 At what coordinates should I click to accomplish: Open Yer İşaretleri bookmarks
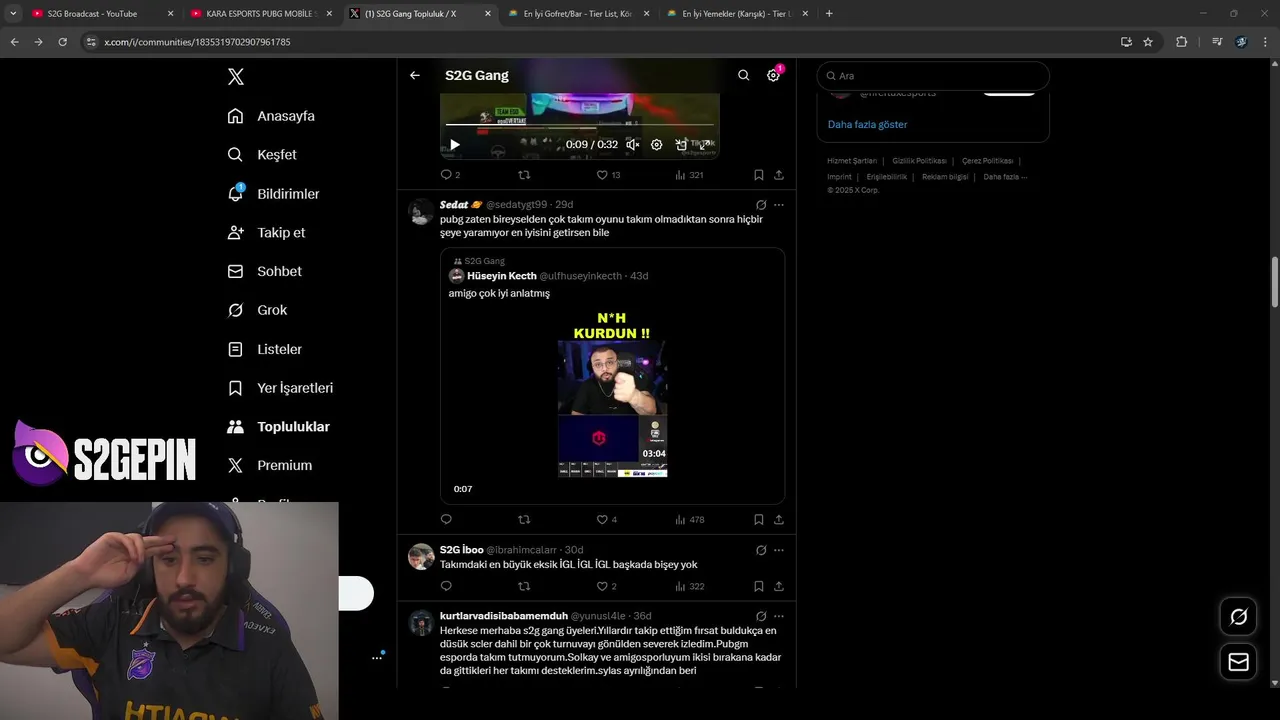coord(280,388)
